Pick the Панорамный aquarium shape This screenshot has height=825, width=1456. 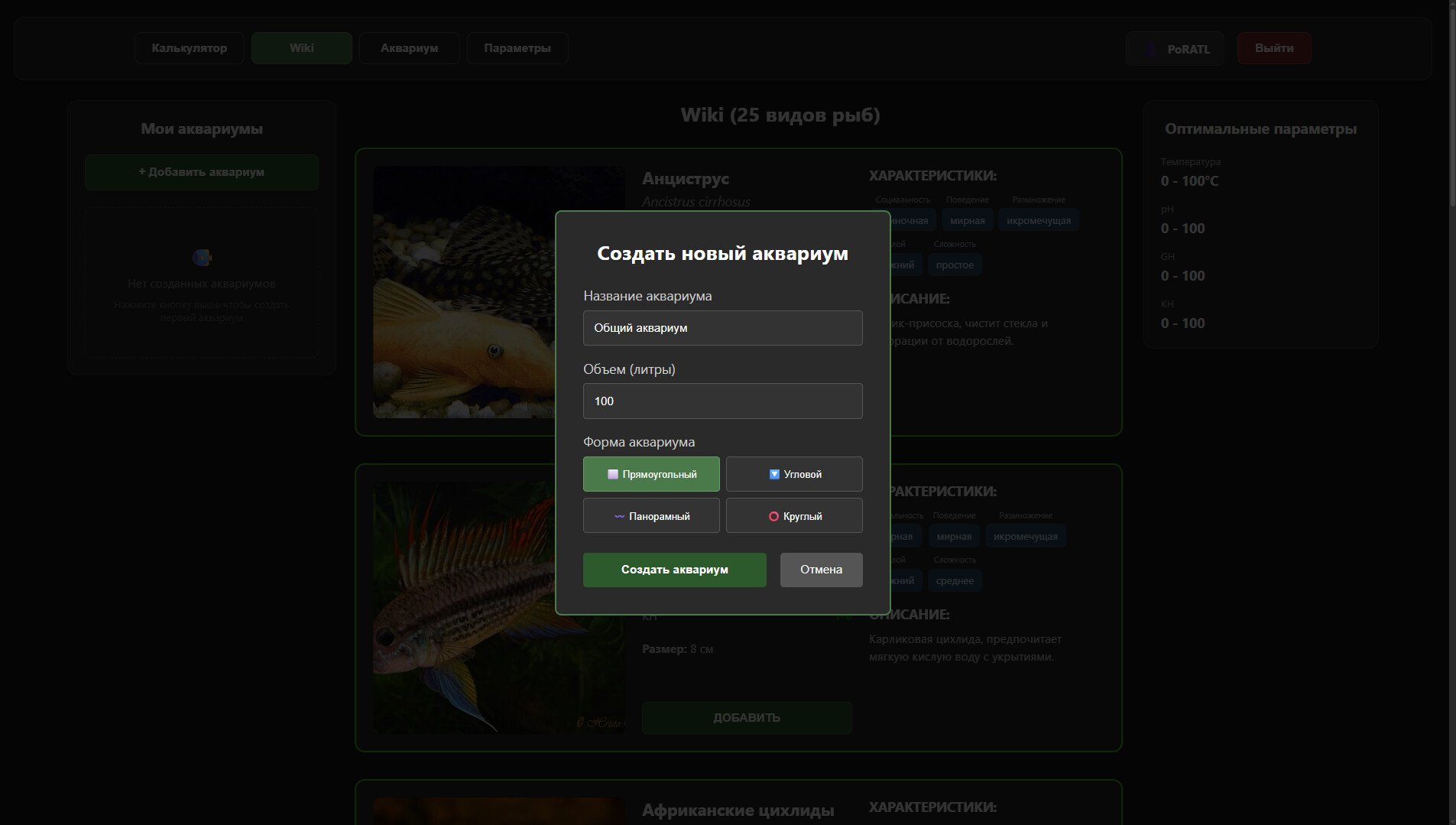651,516
